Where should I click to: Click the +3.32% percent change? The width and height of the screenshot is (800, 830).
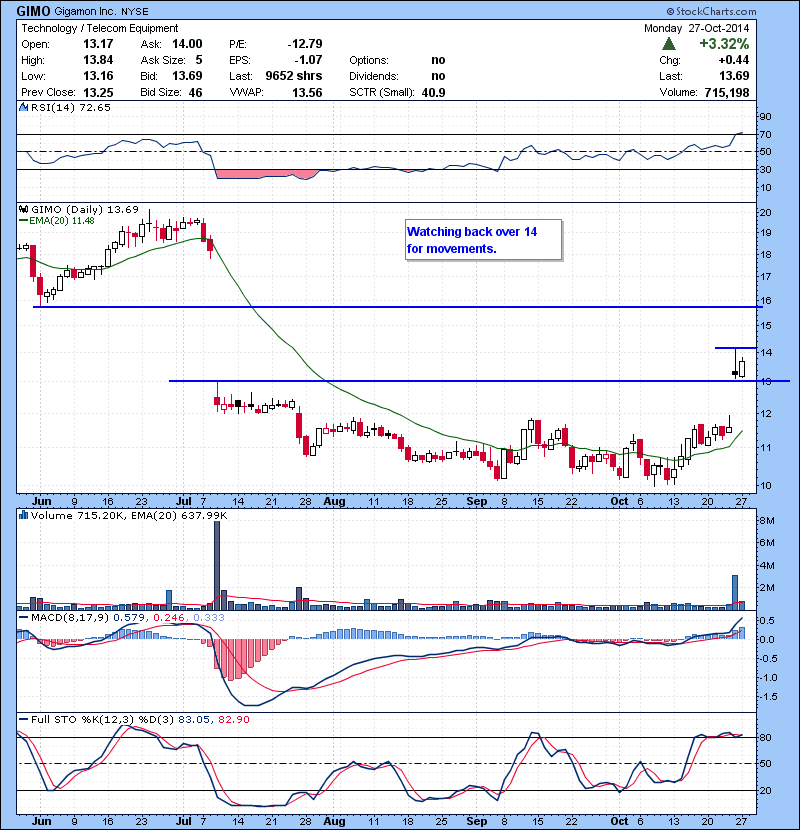(724, 43)
